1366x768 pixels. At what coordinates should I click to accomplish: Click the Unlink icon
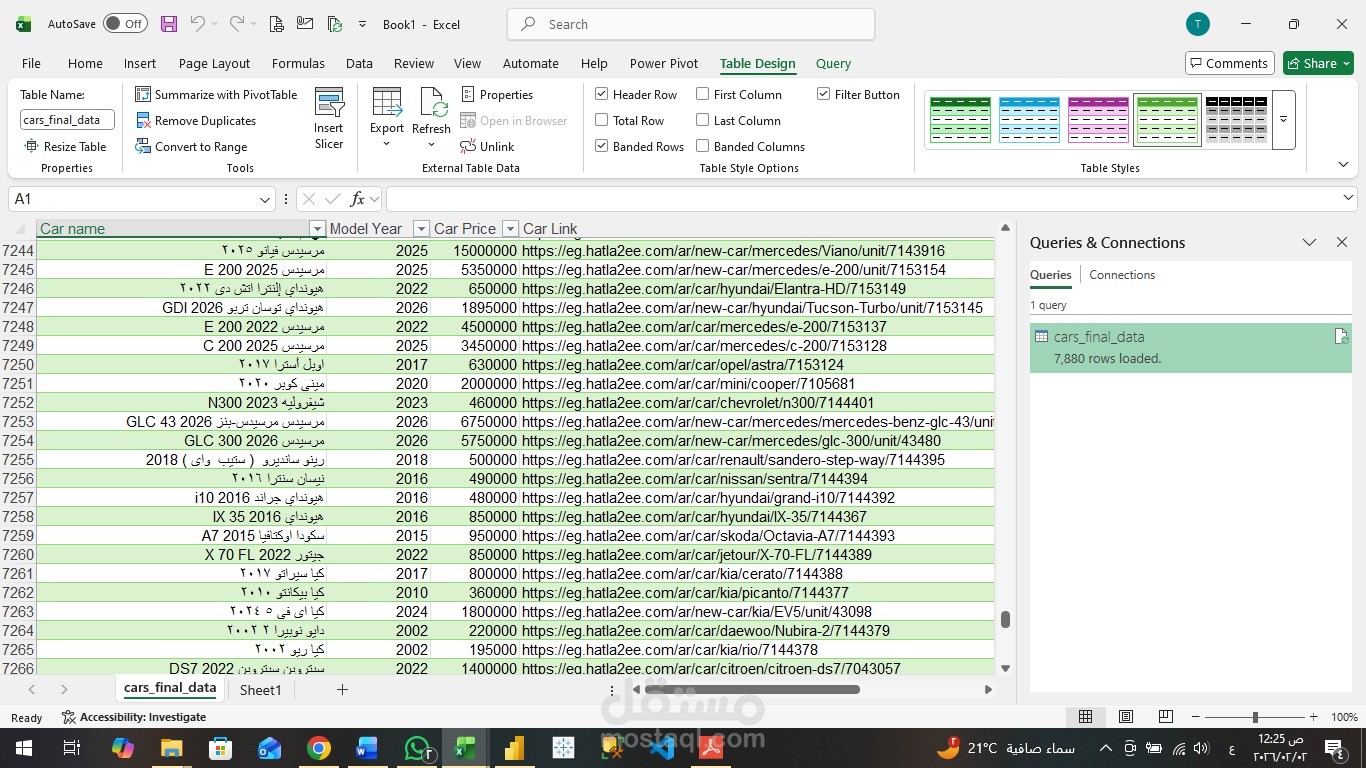(468, 146)
